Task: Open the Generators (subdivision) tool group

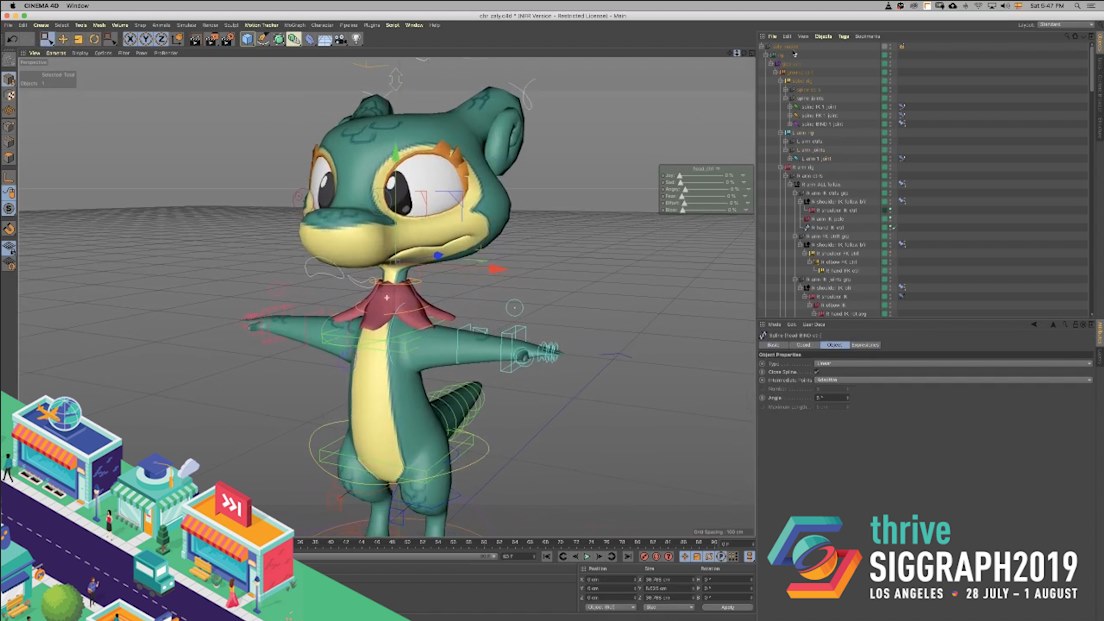Action: point(278,39)
